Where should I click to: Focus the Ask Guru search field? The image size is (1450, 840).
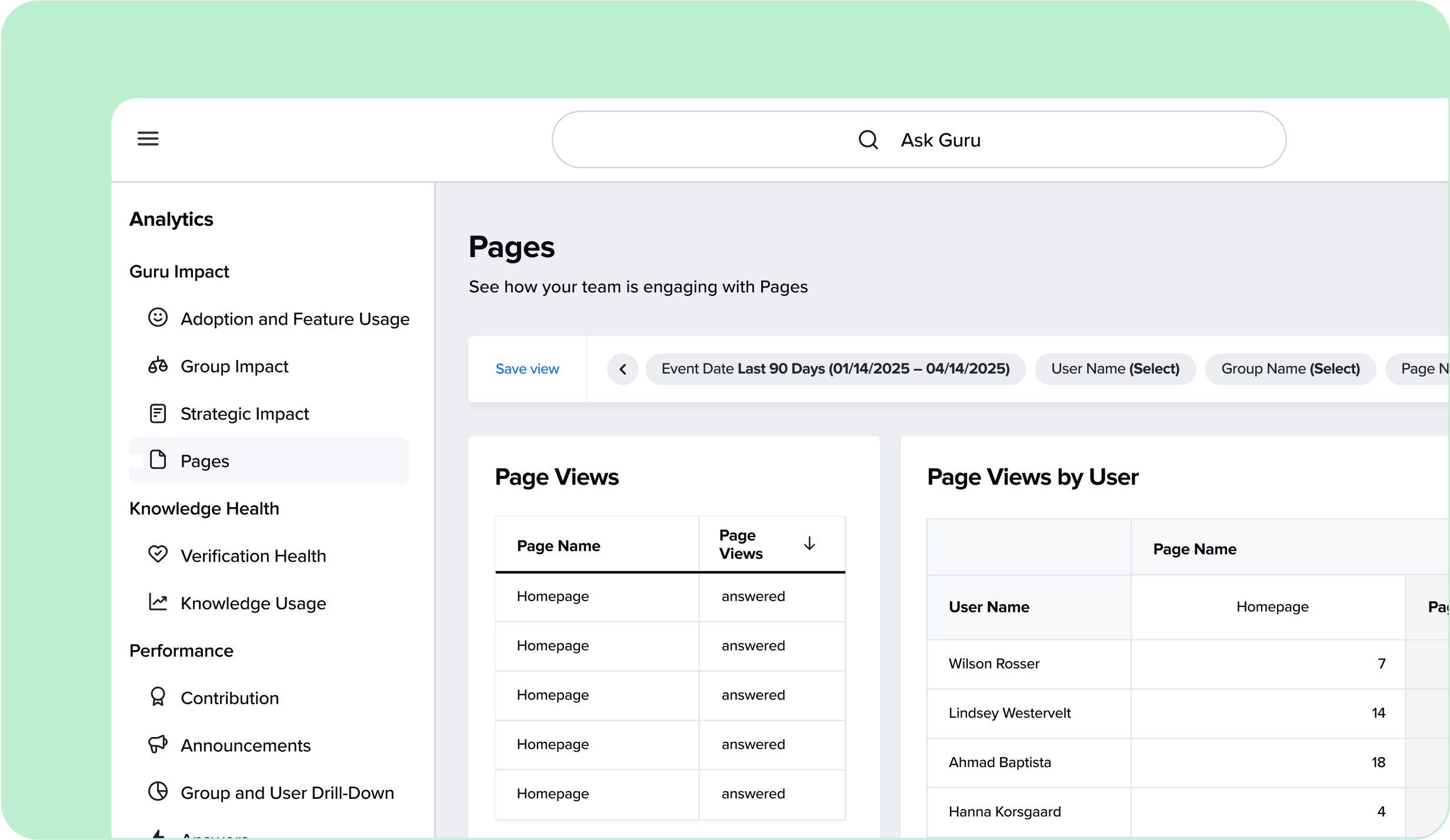point(919,139)
